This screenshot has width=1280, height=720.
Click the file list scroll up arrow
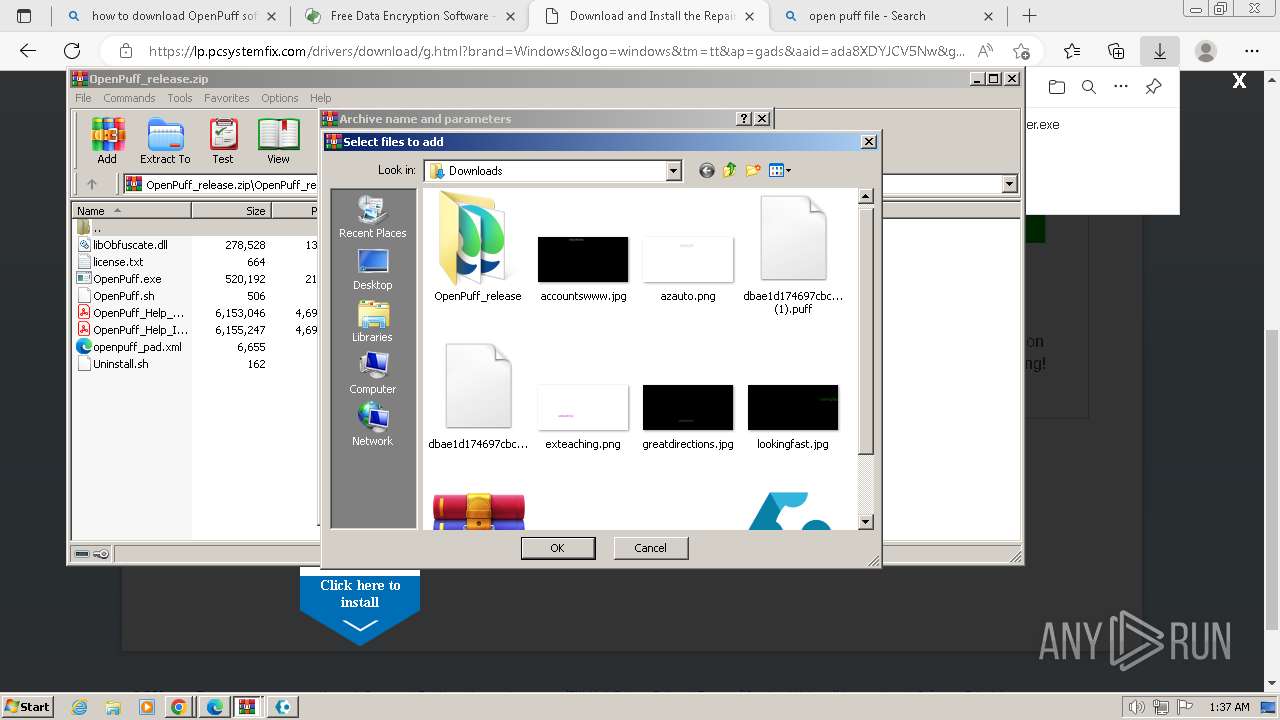pyautogui.click(x=866, y=197)
